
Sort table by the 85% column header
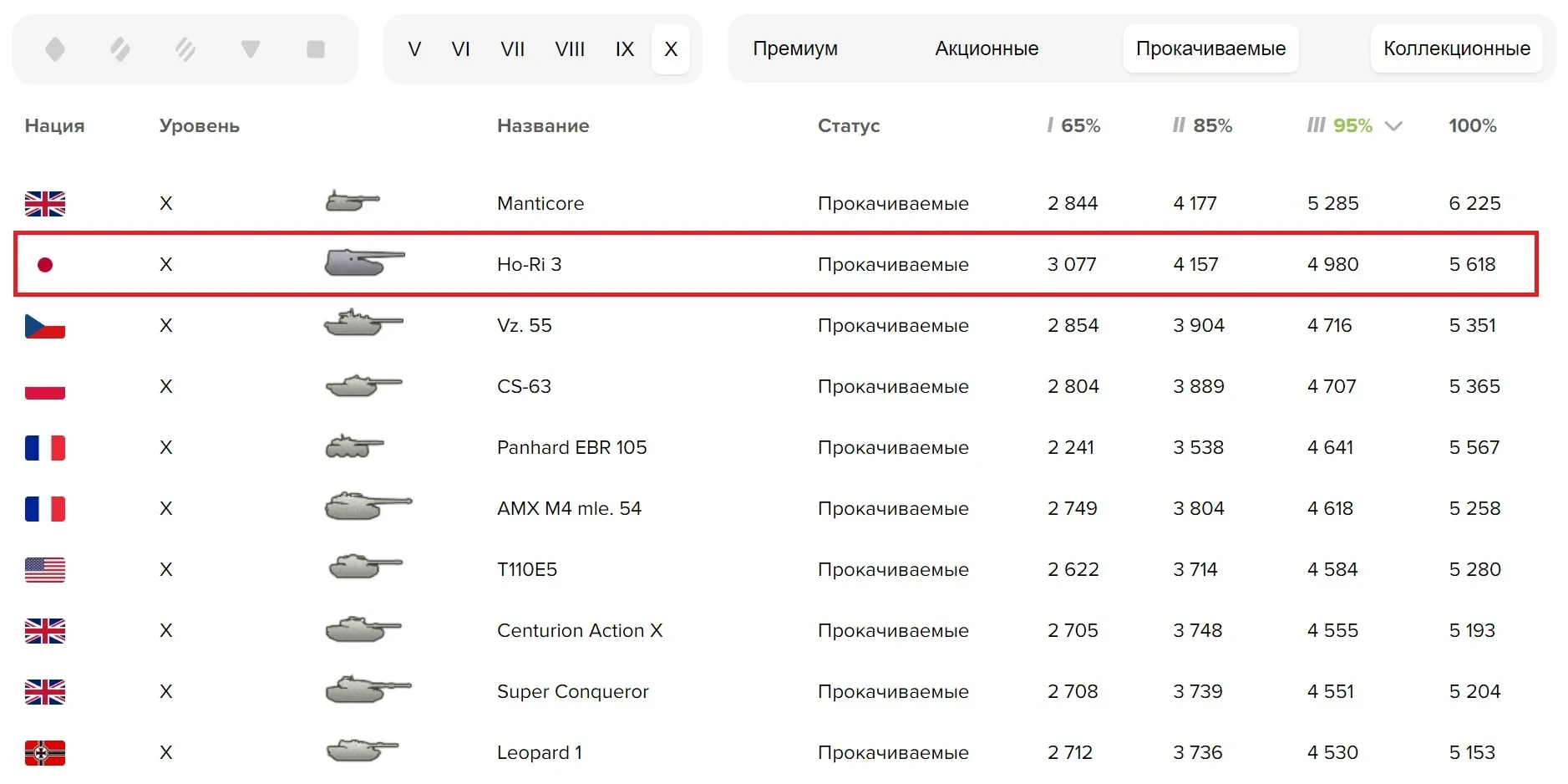point(1203,126)
